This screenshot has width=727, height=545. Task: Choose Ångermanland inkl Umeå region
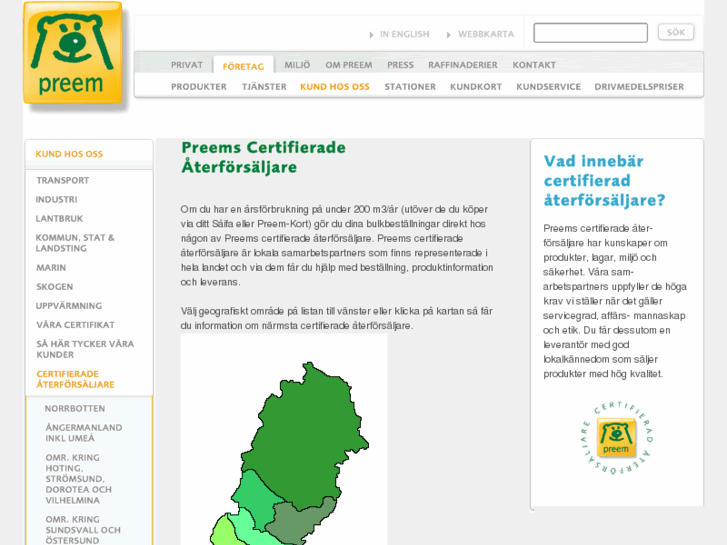coord(83,433)
